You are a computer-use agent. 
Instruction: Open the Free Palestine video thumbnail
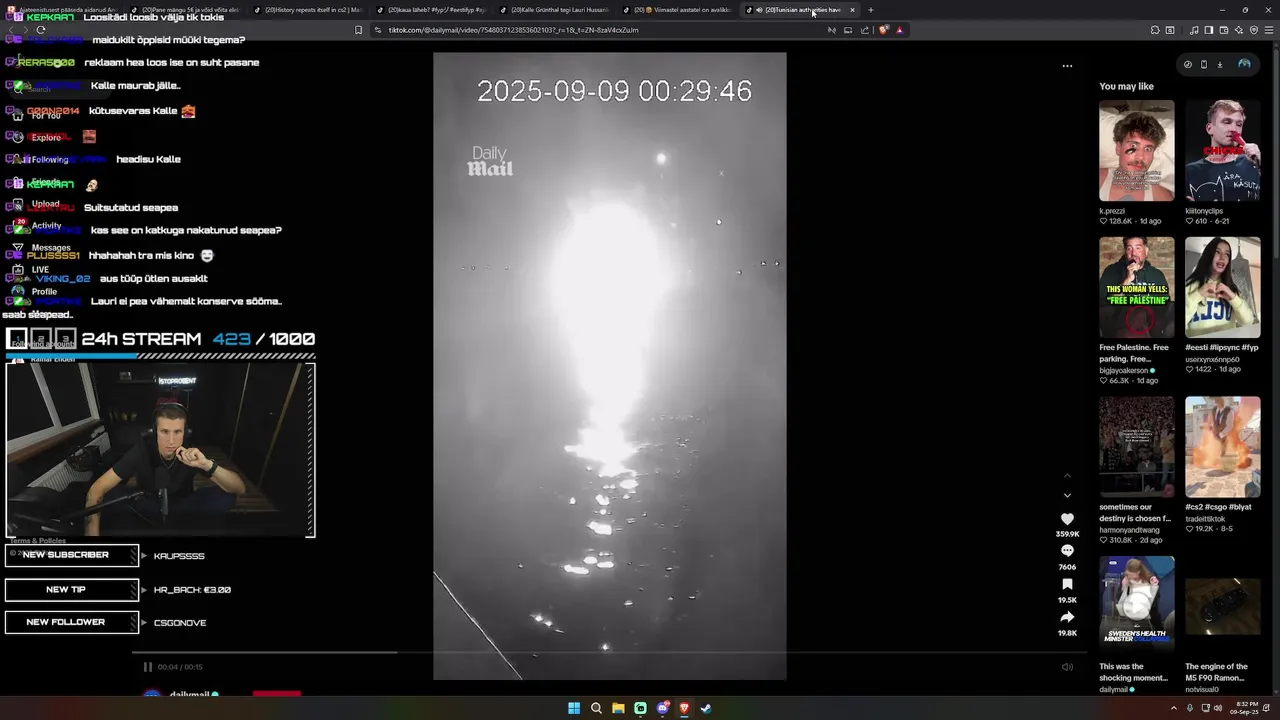coord(1137,287)
